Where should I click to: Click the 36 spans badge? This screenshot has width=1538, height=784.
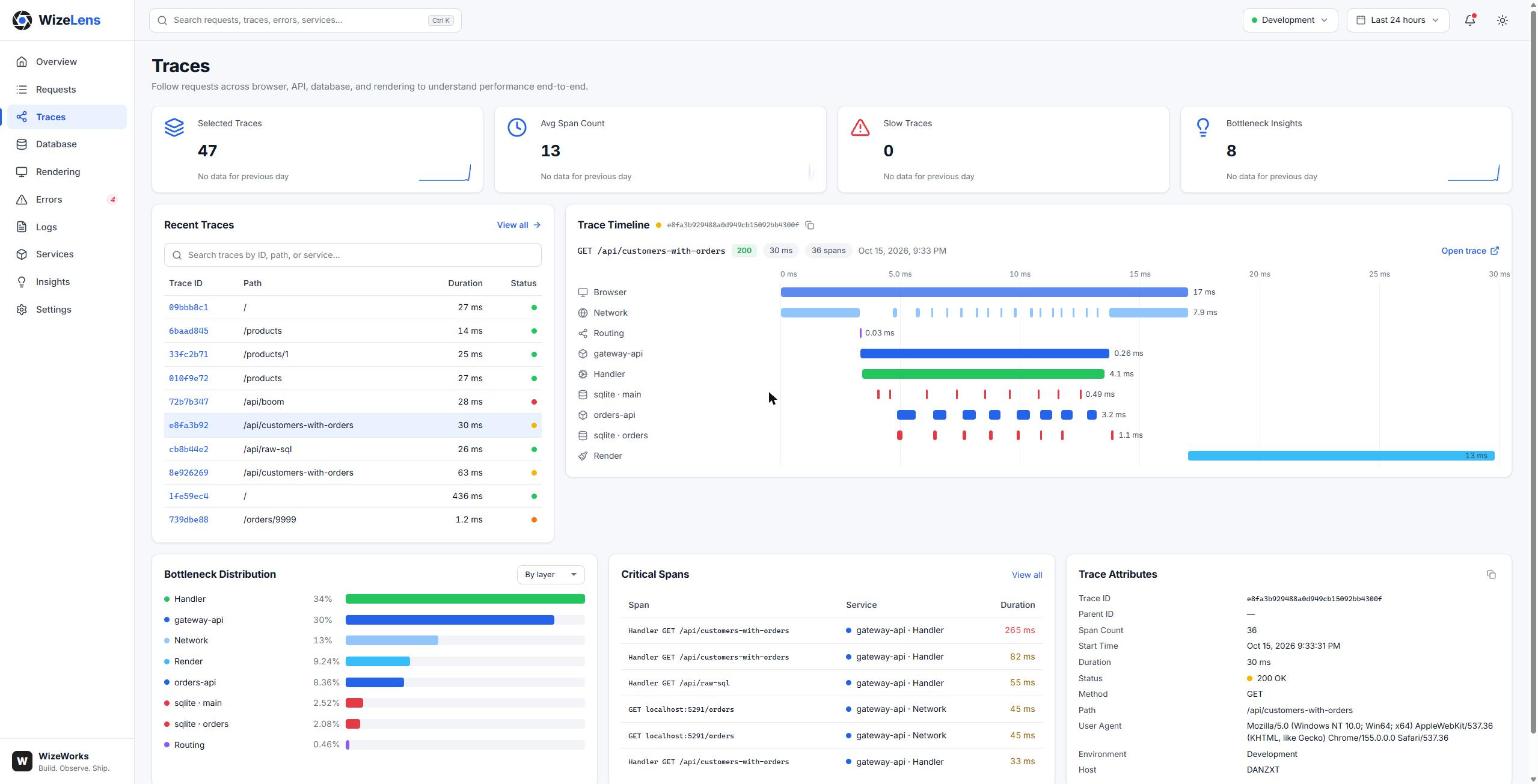click(828, 251)
